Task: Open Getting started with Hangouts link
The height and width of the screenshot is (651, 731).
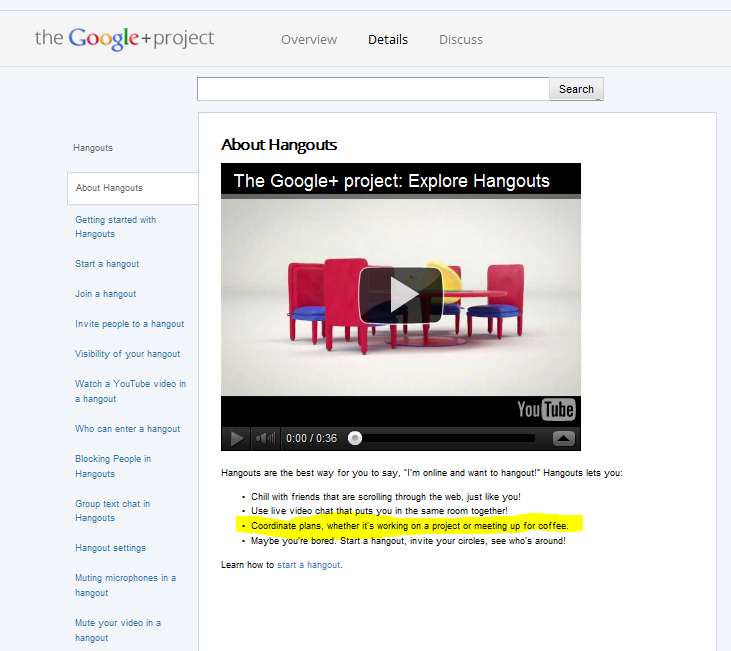Action: pyautogui.click(x=115, y=227)
